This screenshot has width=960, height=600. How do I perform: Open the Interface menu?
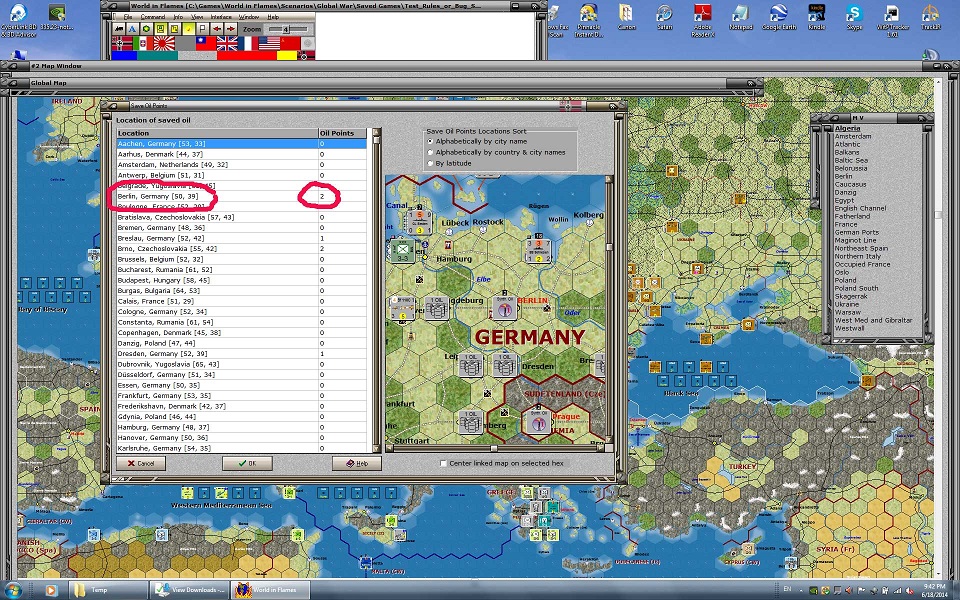pos(221,17)
